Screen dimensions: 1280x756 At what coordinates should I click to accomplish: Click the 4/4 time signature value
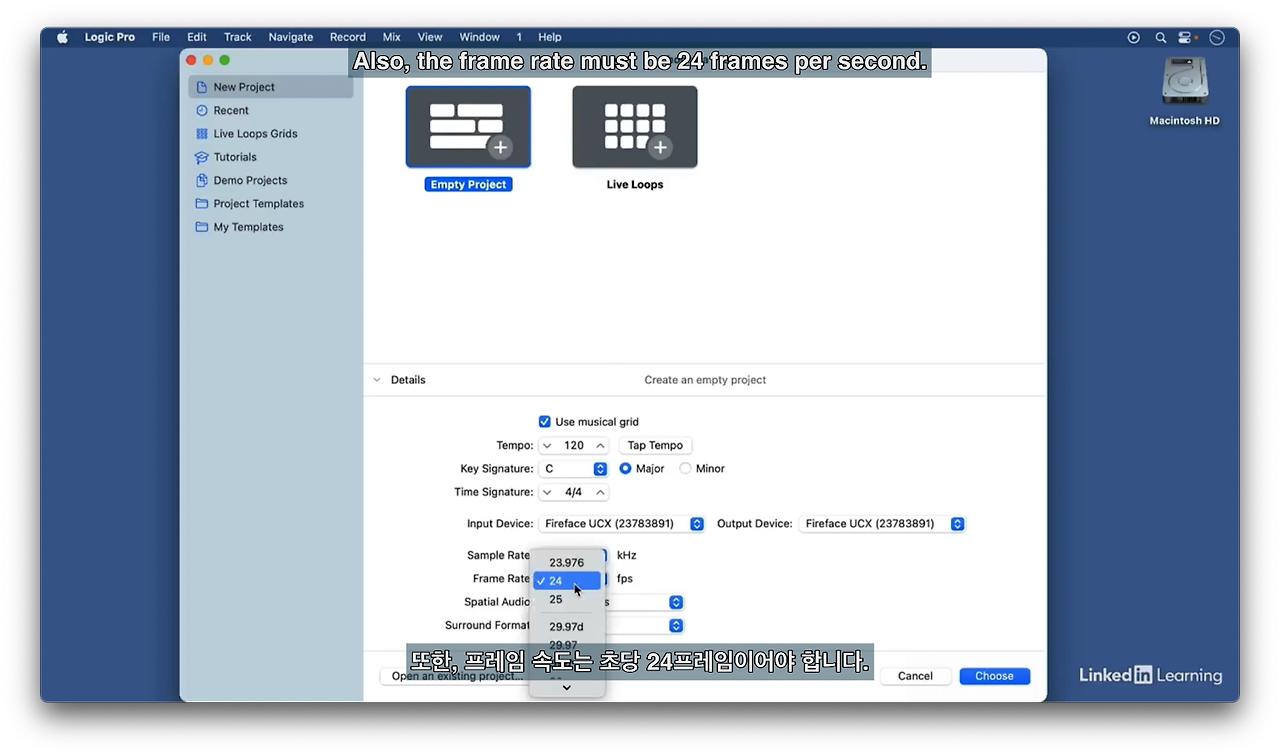click(574, 492)
